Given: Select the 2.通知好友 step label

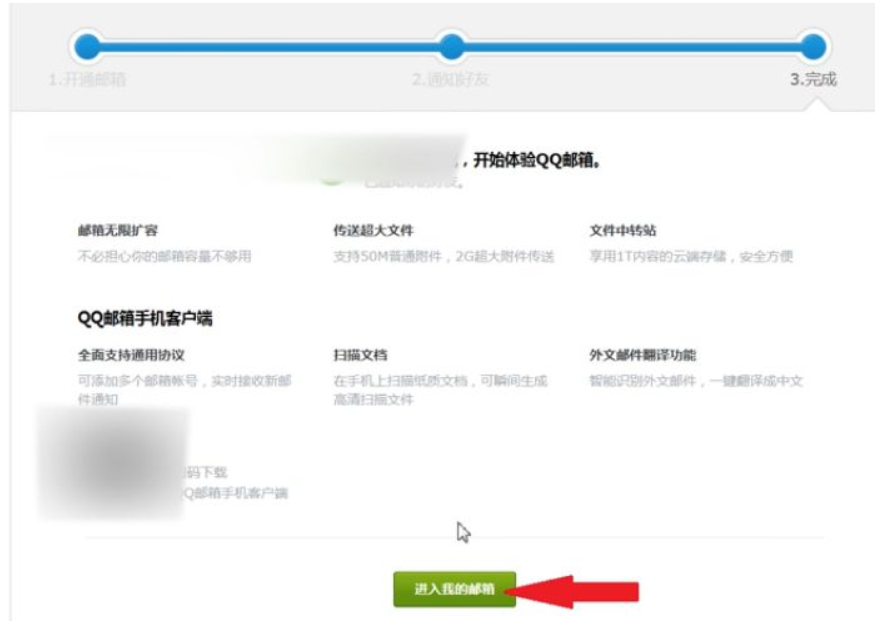Looking at the screenshot, I should tap(451, 80).
